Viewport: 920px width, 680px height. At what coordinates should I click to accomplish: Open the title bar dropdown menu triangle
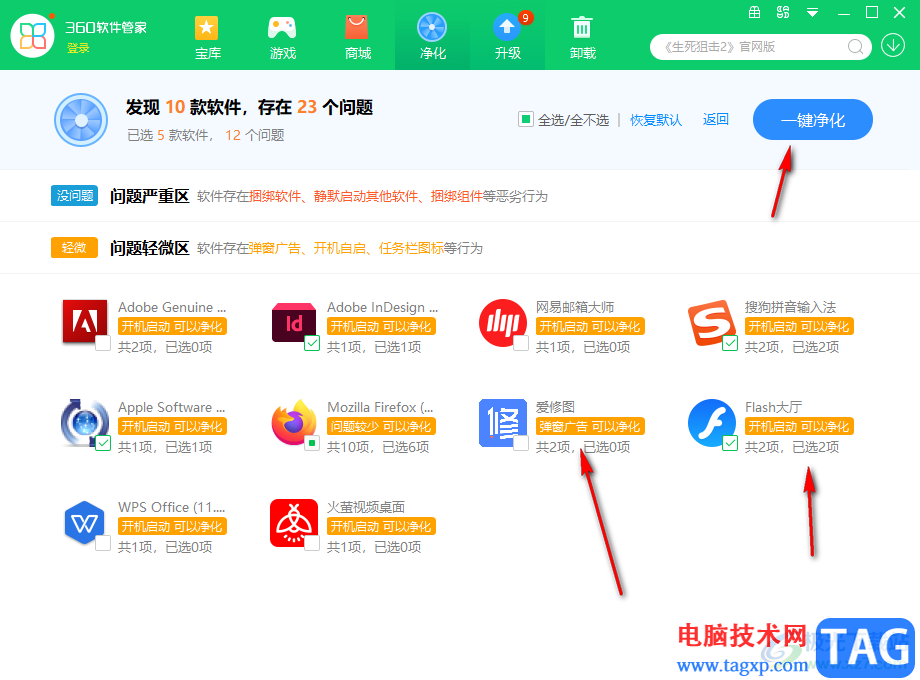(813, 13)
